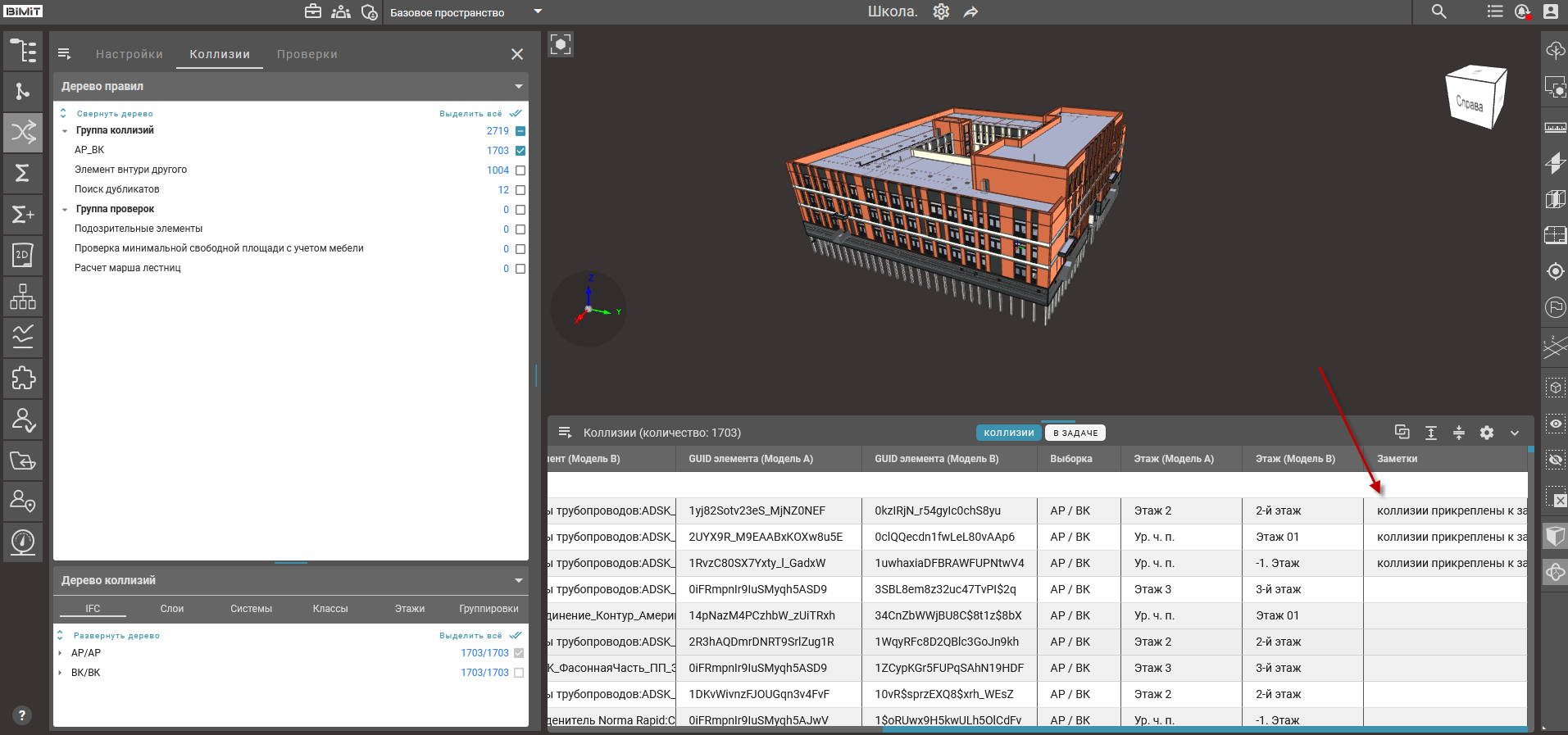The image size is (1568, 735).
Task: Switch to the Настройки tab
Action: point(130,54)
